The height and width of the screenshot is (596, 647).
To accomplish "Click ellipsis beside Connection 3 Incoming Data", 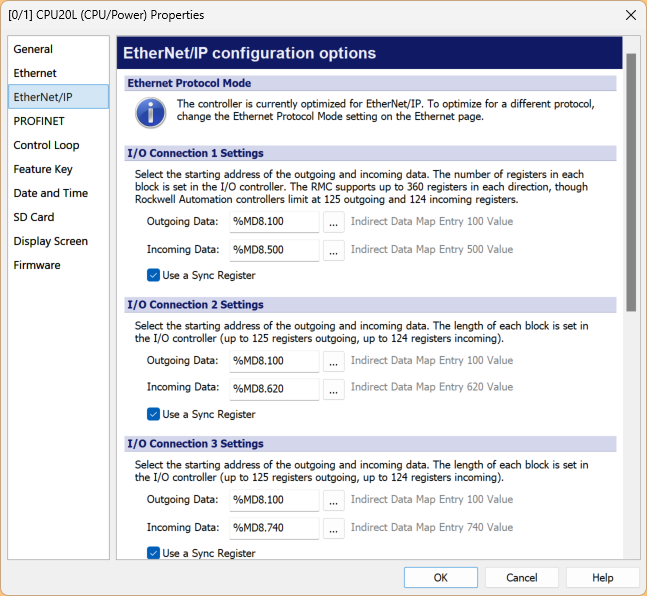I will coord(333,527).
